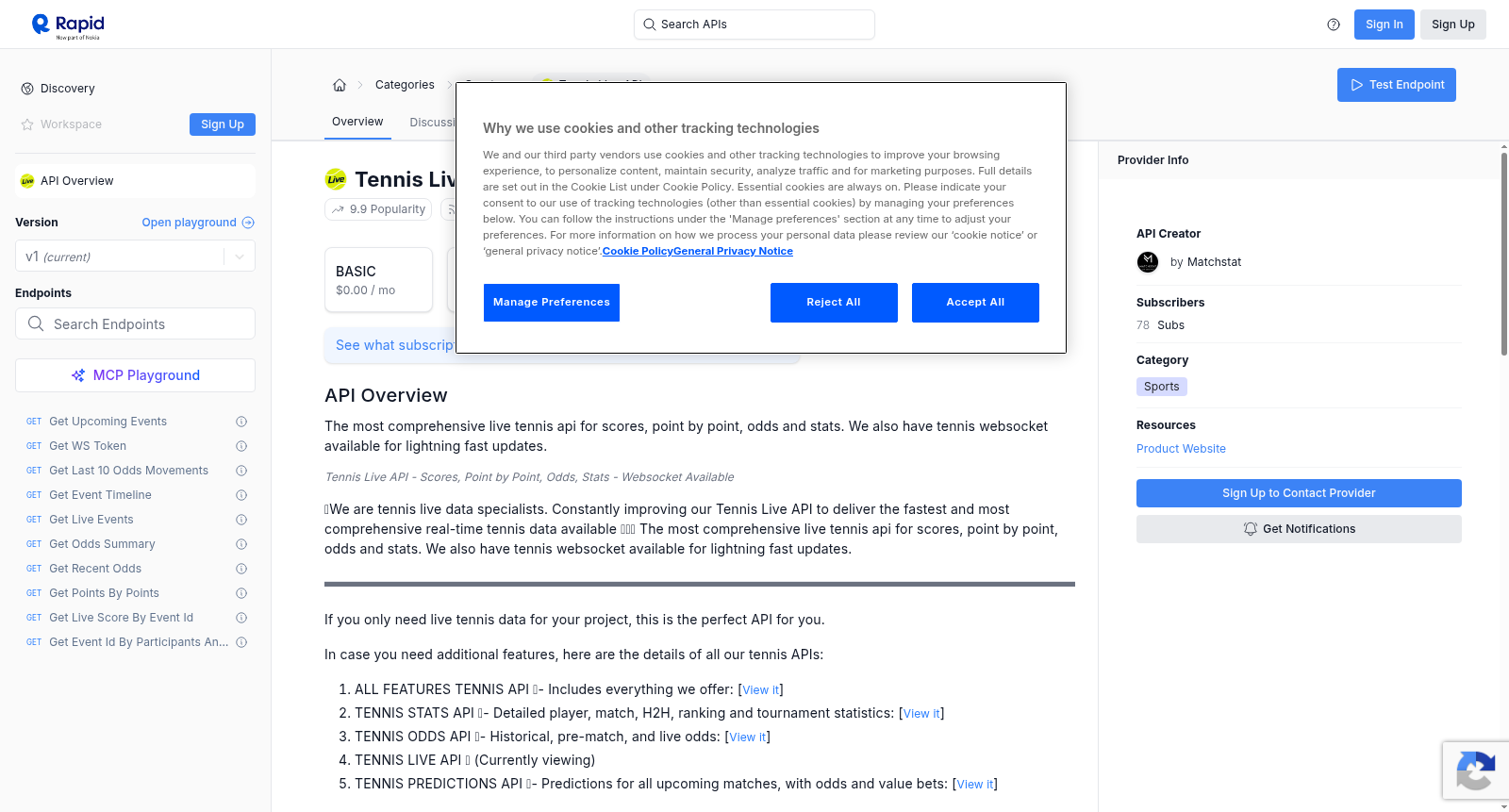The image size is (1509, 812).
Task: Click the Test Endpoint button
Action: tap(1397, 85)
